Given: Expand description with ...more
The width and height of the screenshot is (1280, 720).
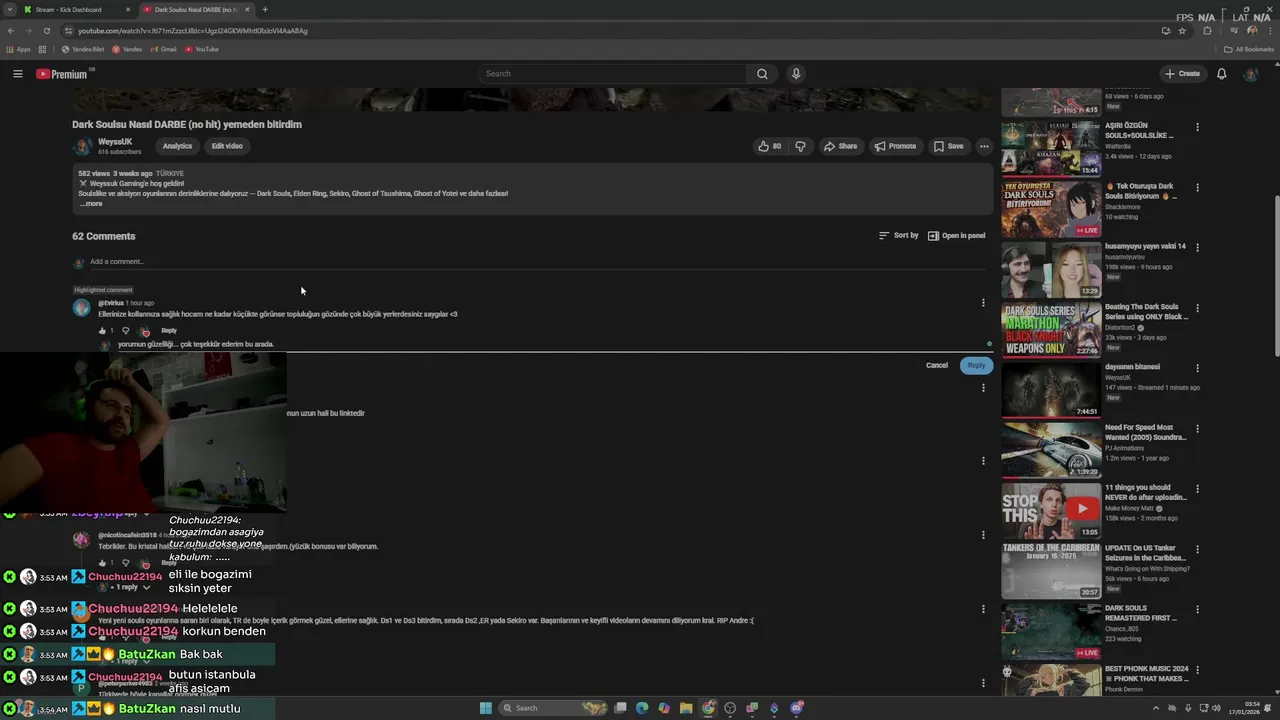Looking at the screenshot, I should [90, 204].
